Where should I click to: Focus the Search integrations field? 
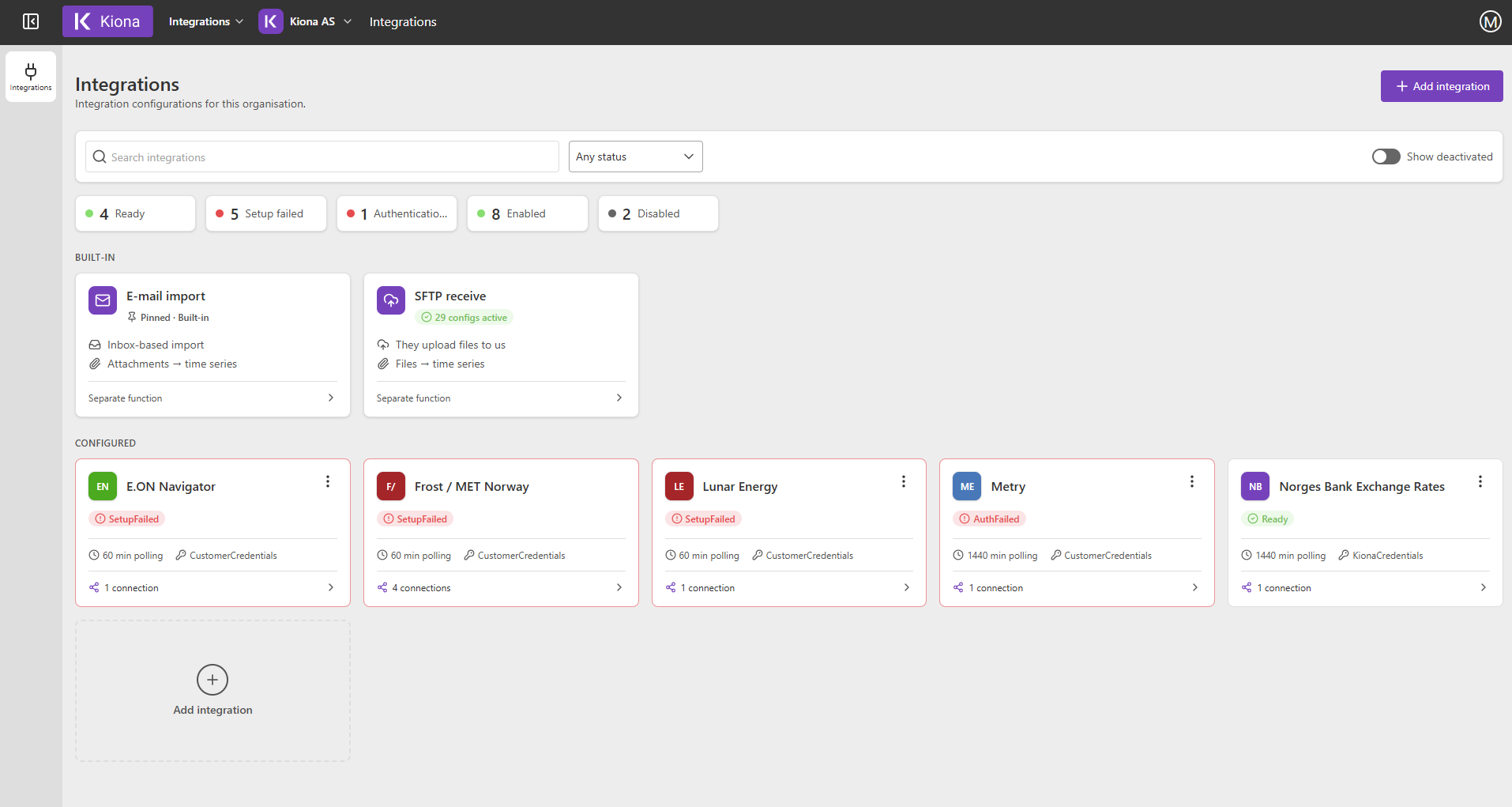click(322, 156)
